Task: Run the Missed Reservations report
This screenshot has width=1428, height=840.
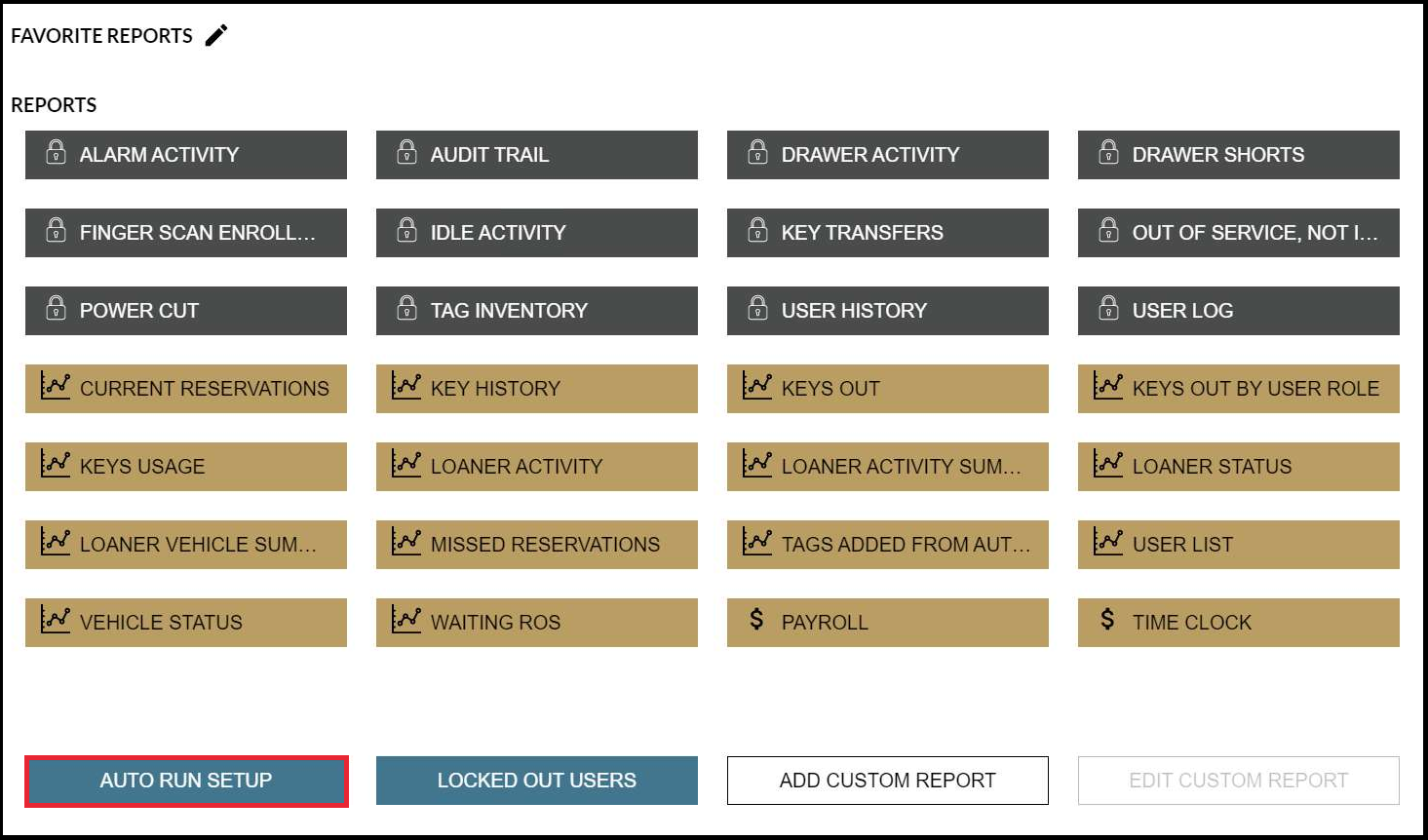Action: 537,545
